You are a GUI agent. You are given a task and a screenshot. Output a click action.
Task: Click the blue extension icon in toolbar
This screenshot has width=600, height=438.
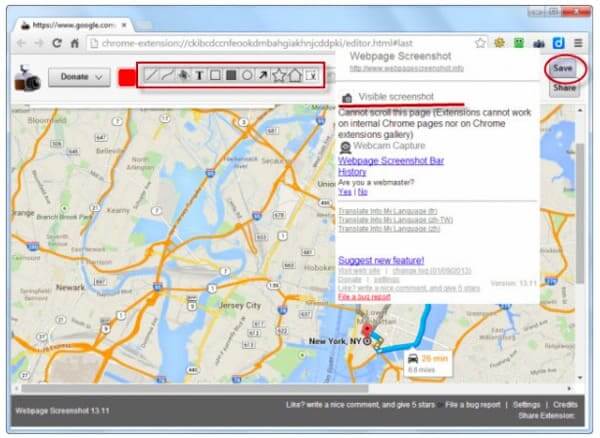click(558, 43)
